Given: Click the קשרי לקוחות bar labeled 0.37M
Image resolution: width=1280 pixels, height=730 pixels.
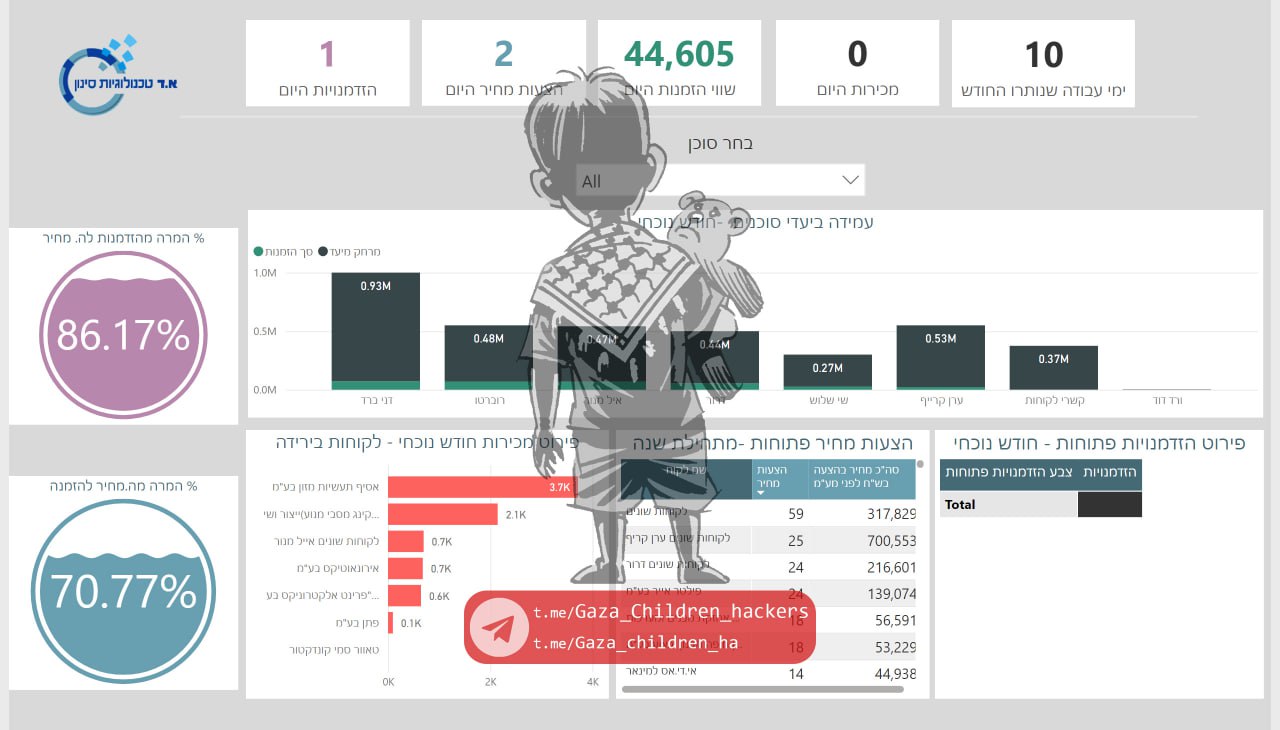Looking at the screenshot, I should tap(1053, 367).
